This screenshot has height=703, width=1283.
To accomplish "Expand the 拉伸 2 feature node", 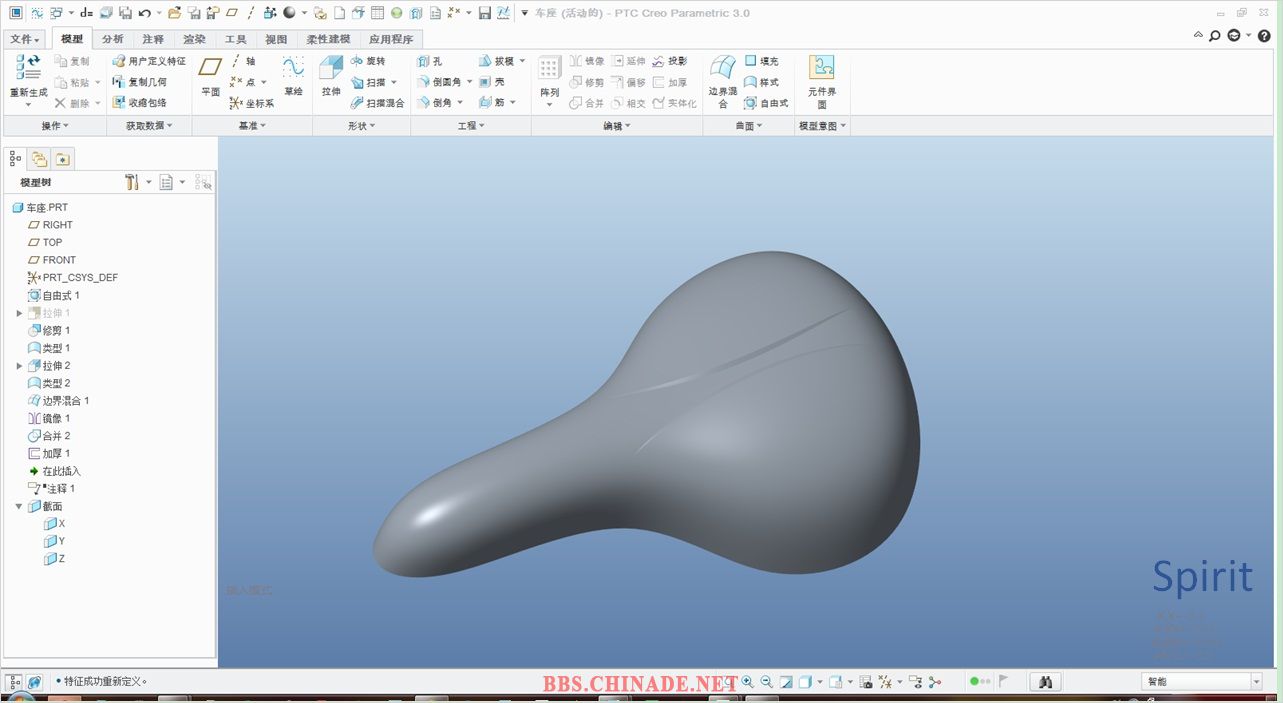I will coord(20,366).
